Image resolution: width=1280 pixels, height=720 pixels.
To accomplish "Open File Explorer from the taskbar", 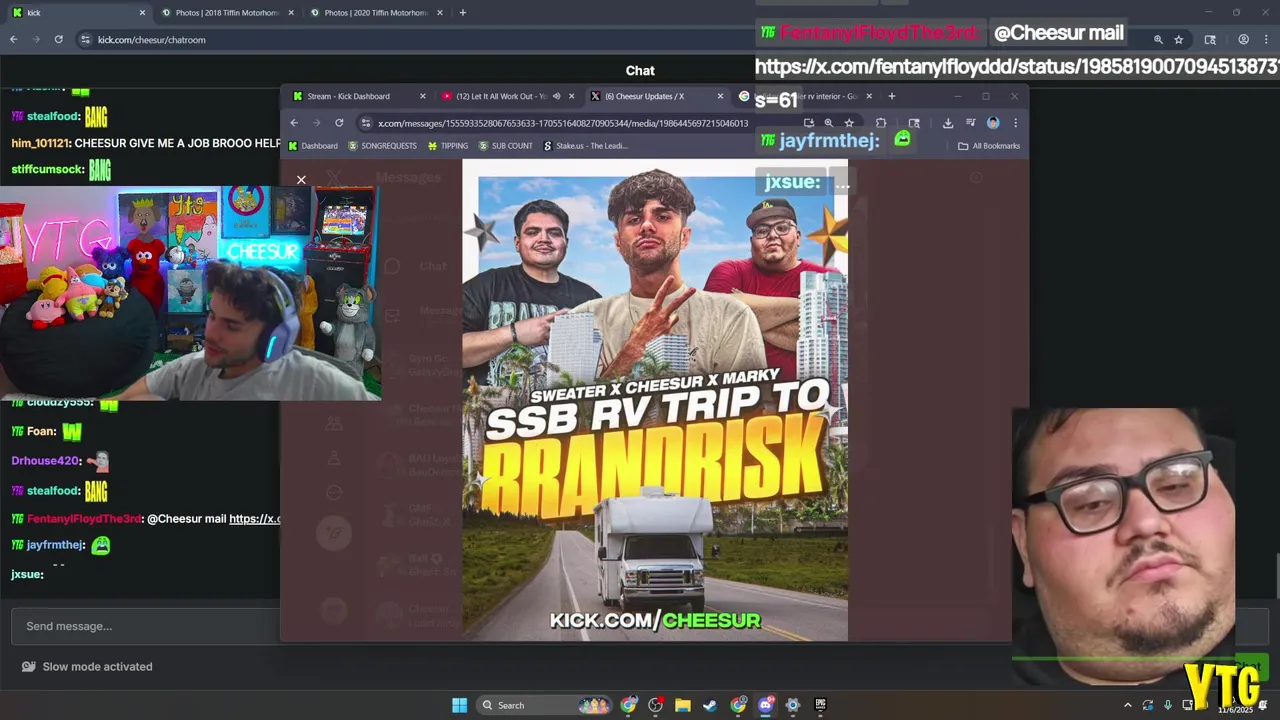I will coord(682,705).
